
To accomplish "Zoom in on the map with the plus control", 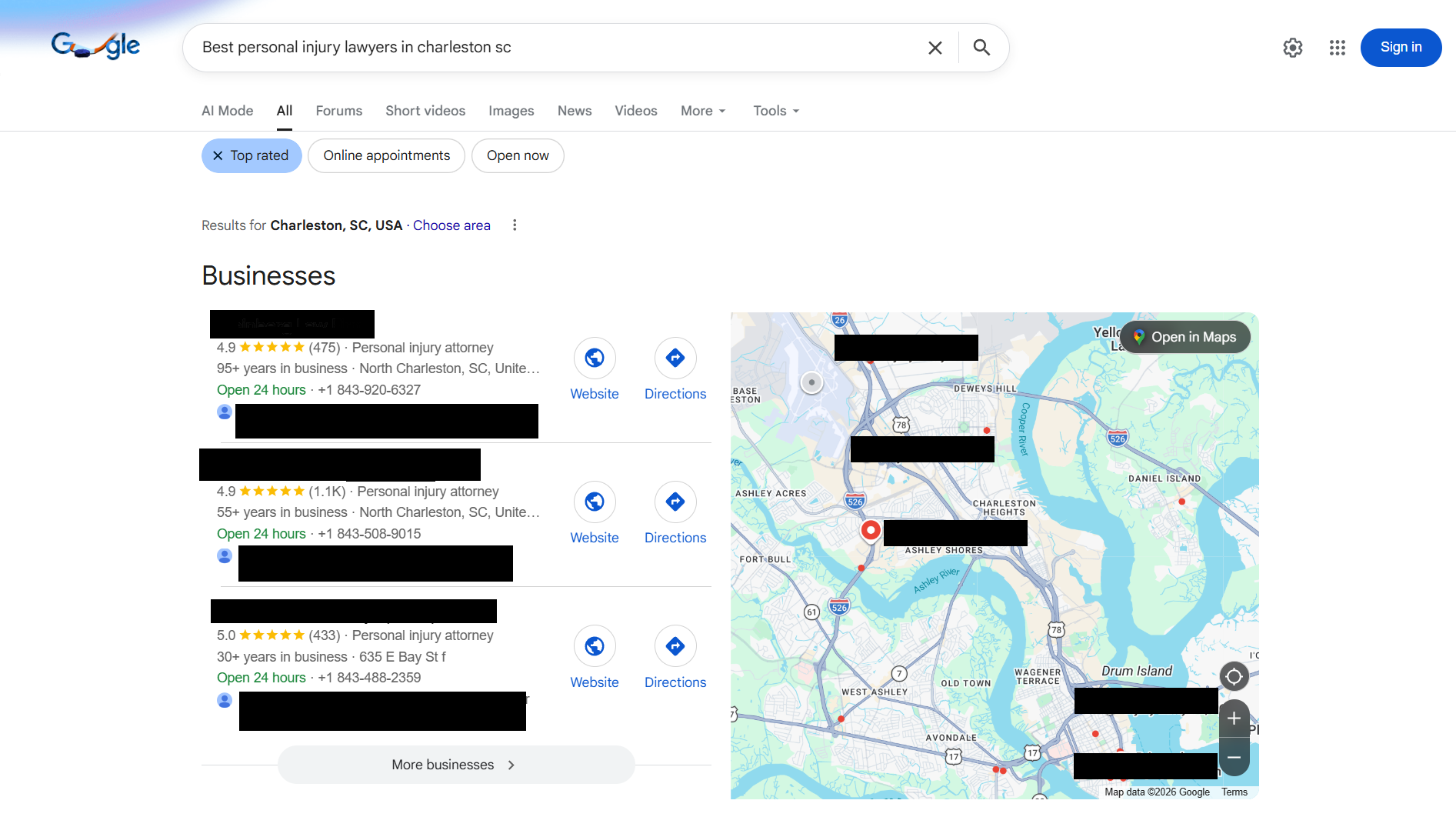I will pos(1234,719).
